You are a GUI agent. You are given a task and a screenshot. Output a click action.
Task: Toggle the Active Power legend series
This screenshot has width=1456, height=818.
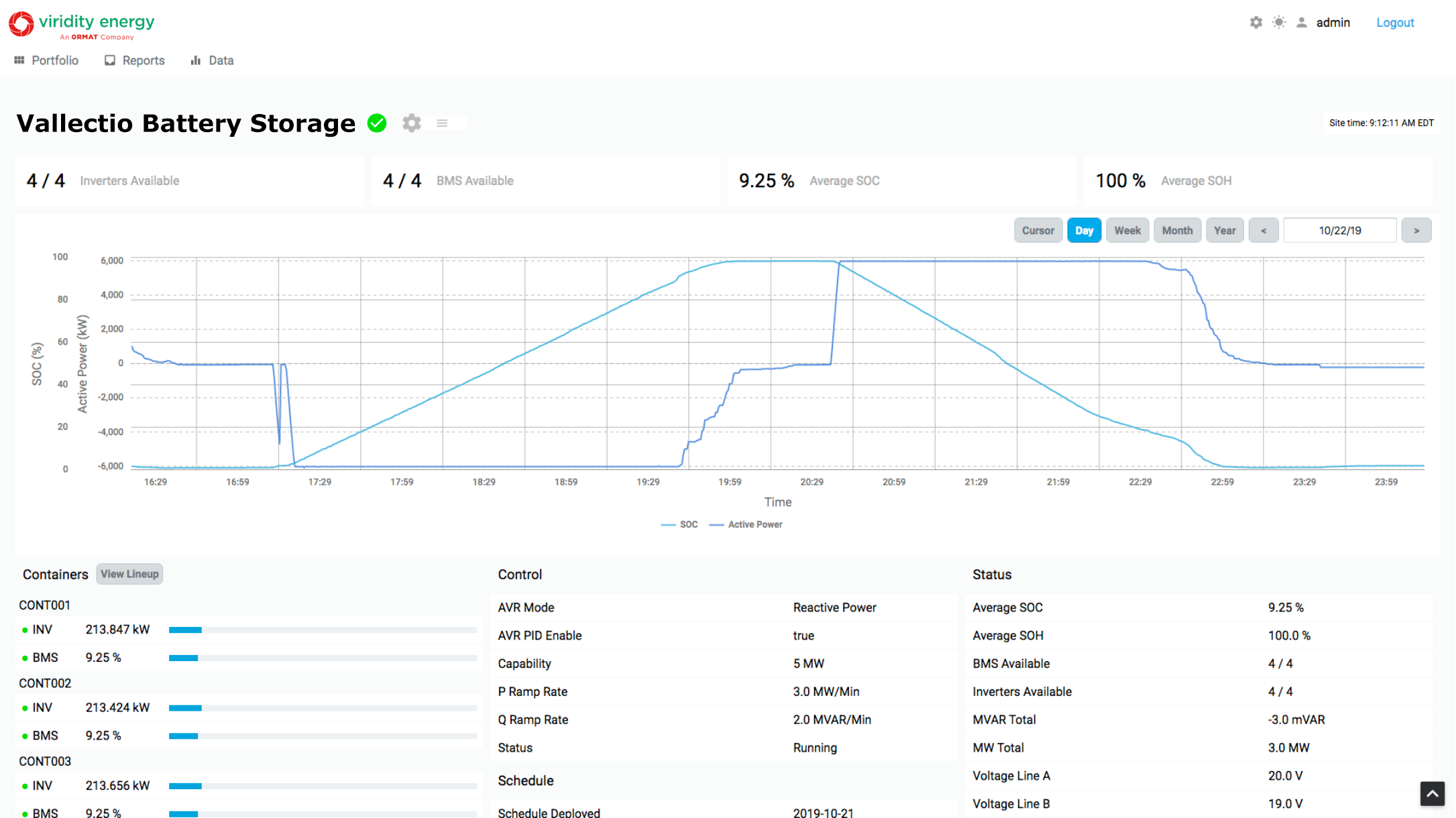(x=746, y=524)
